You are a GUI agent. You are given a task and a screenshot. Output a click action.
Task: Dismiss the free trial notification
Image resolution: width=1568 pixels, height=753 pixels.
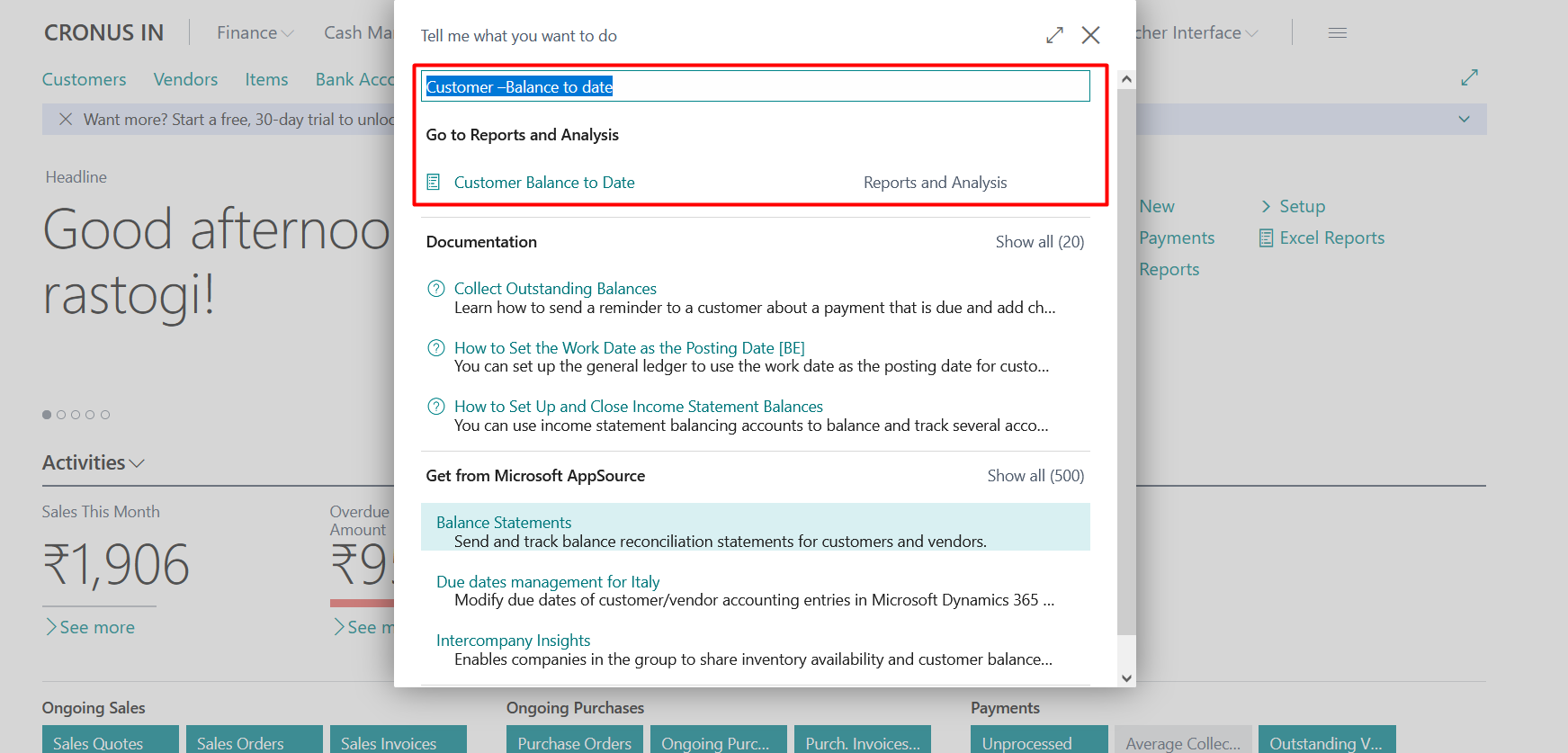pyautogui.click(x=66, y=119)
